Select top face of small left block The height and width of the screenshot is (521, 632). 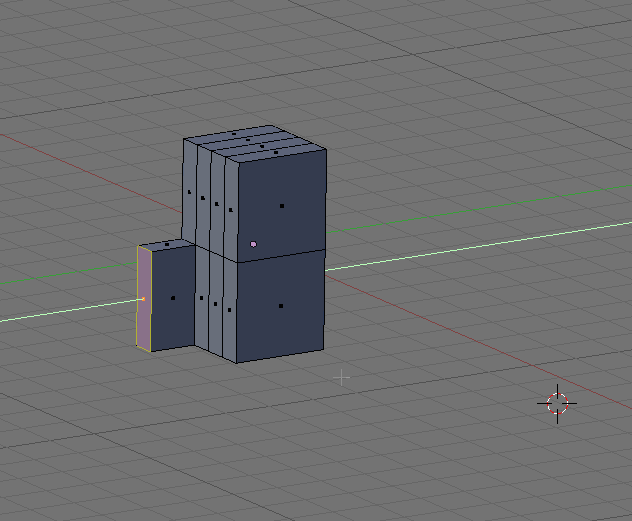[167, 245]
